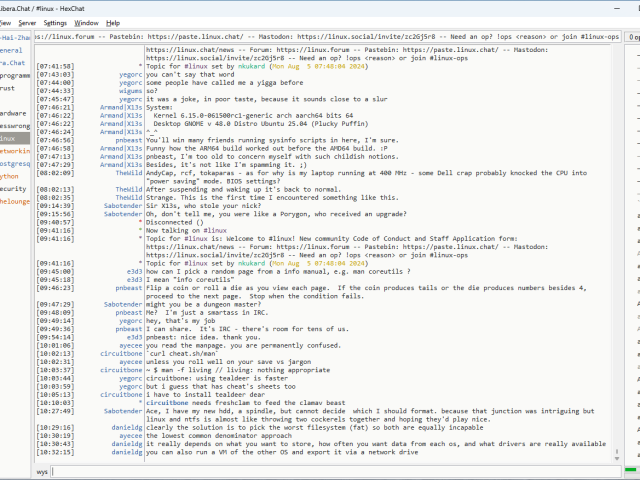Open the python channel
The image size is (640, 480).
[x=10, y=175]
